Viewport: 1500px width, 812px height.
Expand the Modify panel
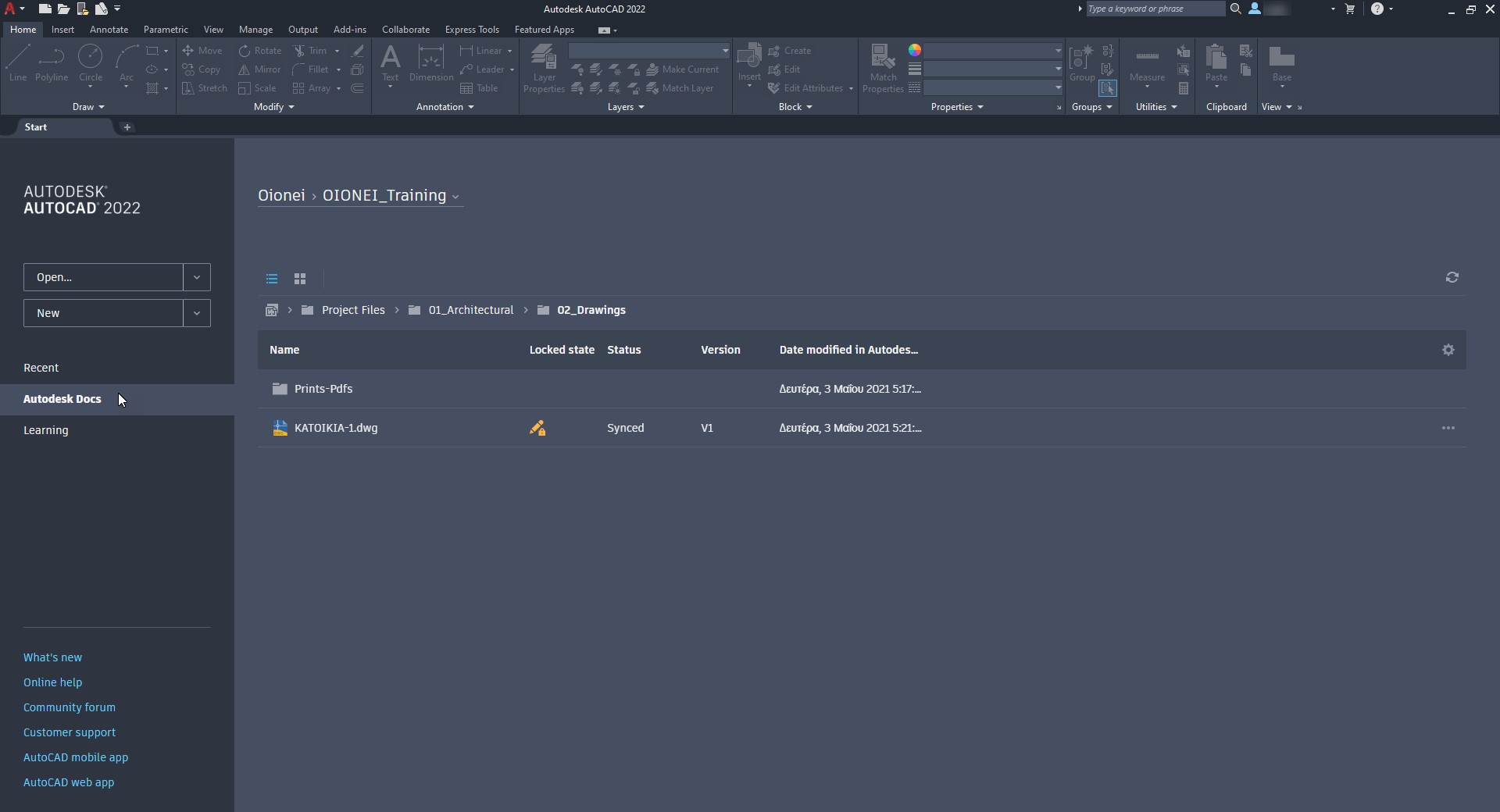274,107
